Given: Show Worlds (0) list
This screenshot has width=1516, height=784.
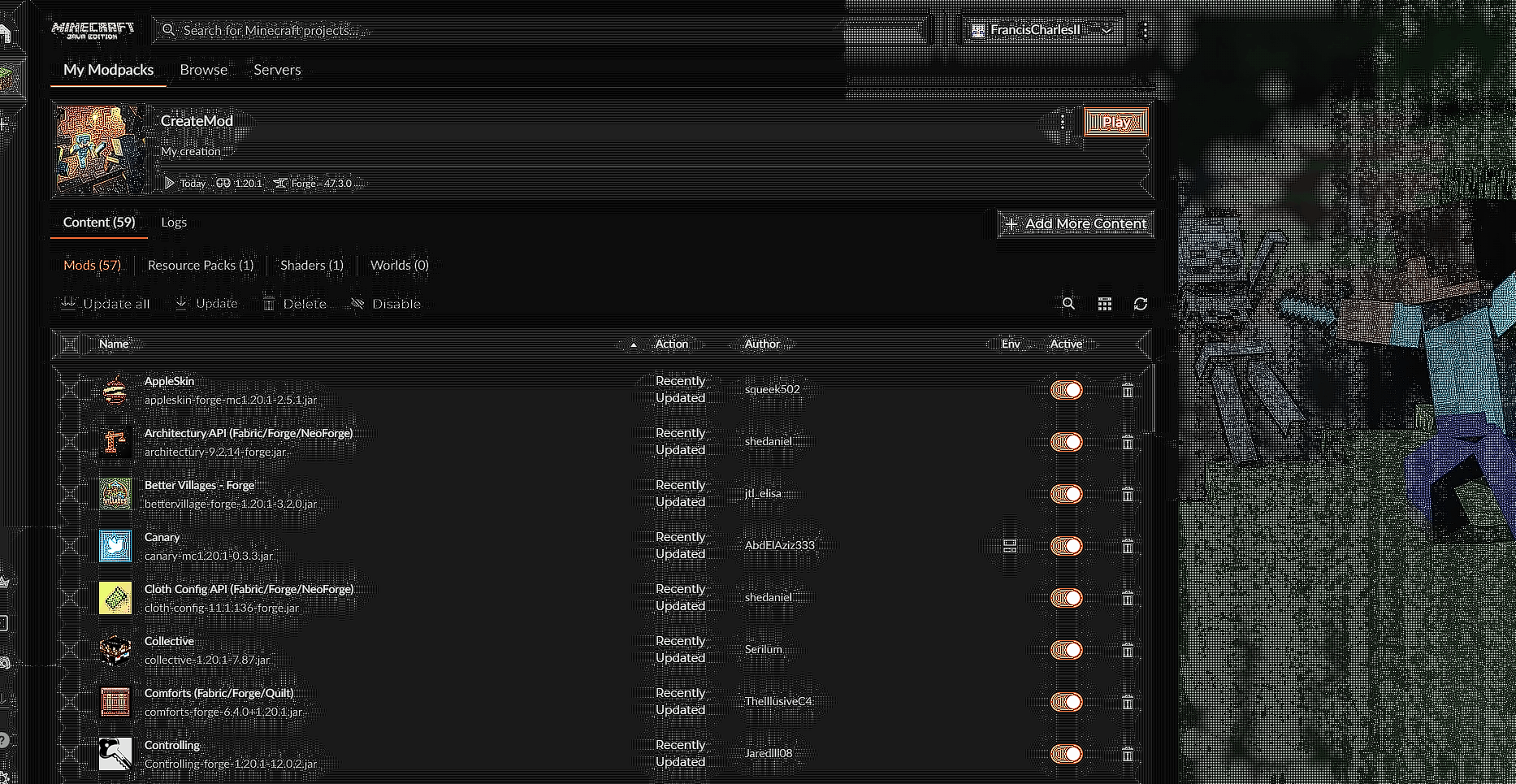Looking at the screenshot, I should (400, 265).
